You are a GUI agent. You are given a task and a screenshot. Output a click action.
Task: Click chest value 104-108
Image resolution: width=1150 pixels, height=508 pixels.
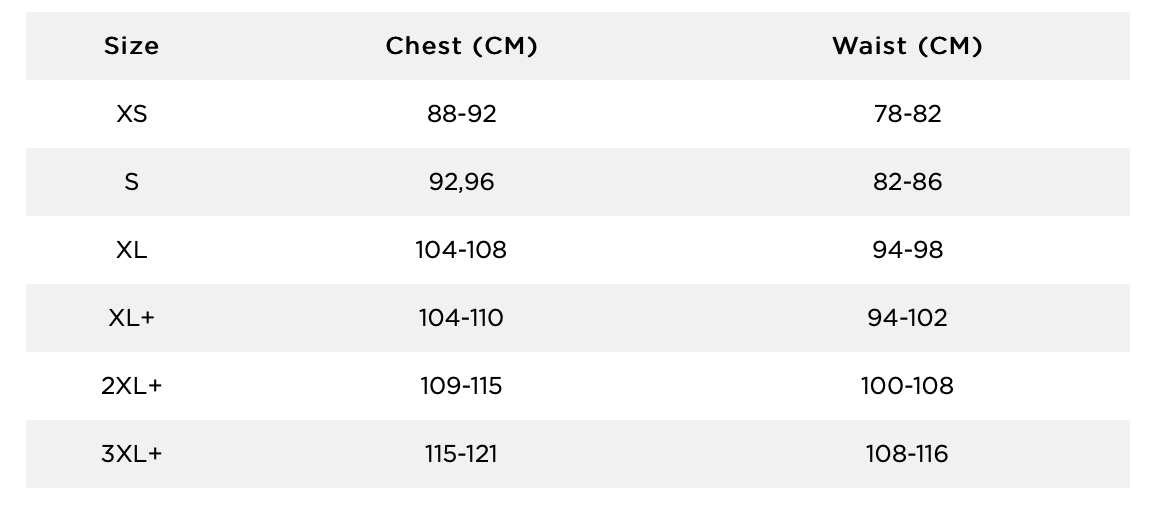click(x=461, y=250)
